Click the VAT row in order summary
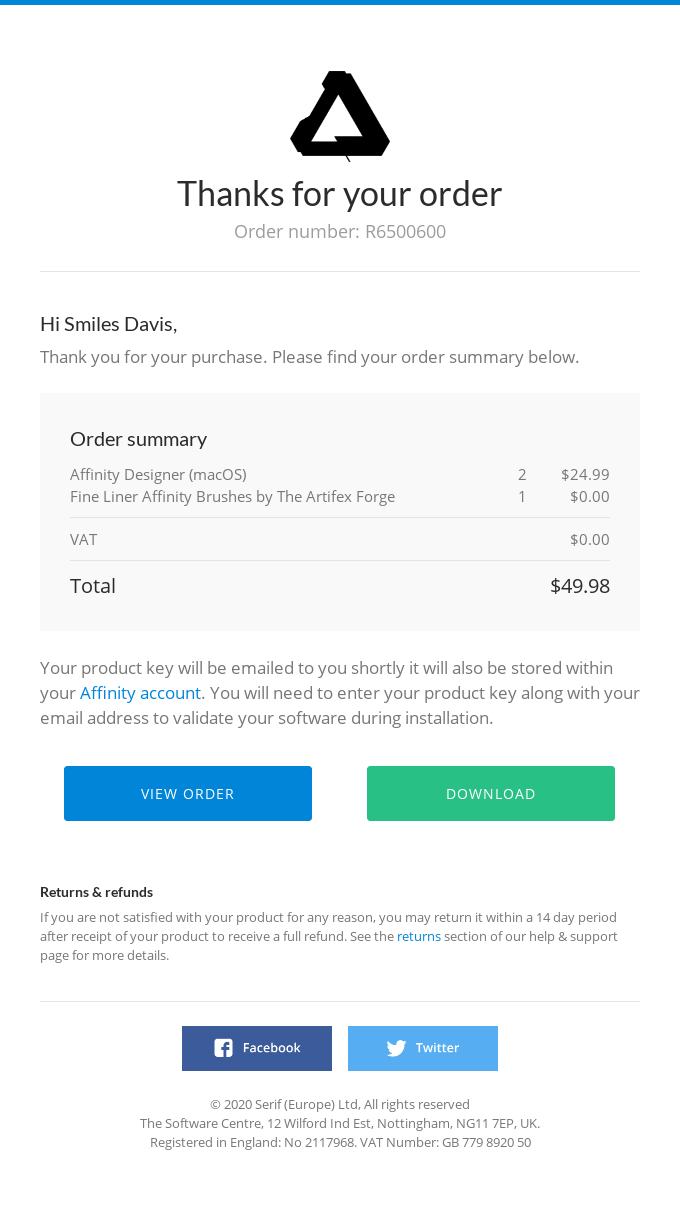This screenshot has width=680, height=1206. pos(83,539)
